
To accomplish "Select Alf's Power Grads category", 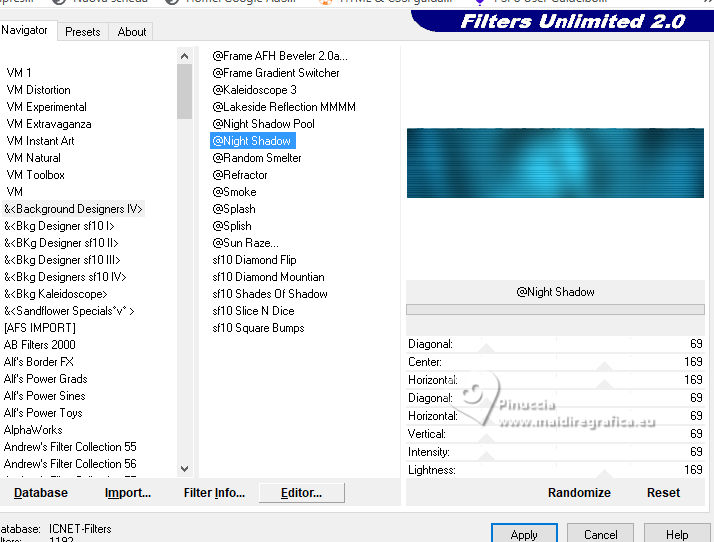I will (46, 379).
